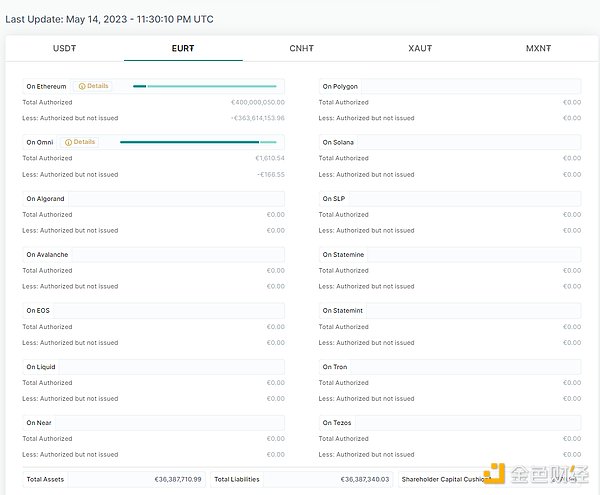Open Details for On Omni
Screen dimensions: 600x495
(84, 142)
